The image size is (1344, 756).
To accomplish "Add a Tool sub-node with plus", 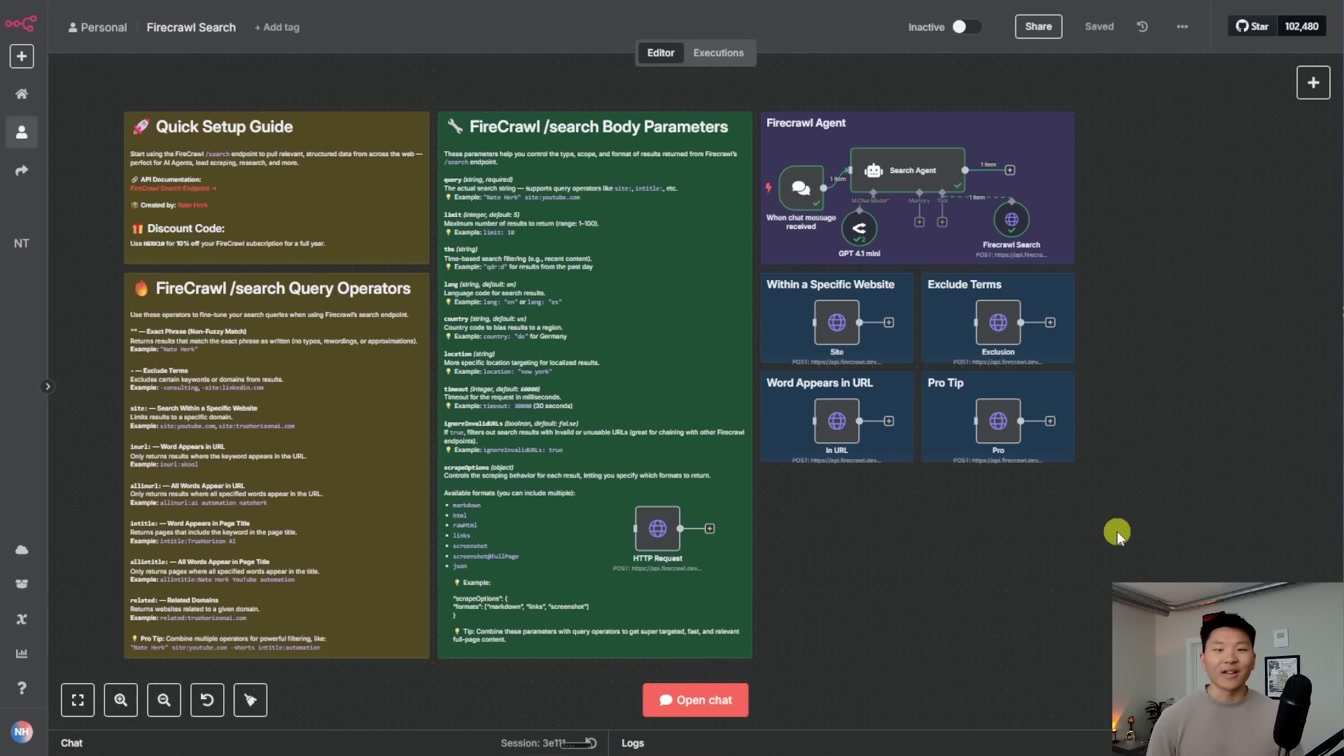I will pyautogui.click(x=942, y=222).
